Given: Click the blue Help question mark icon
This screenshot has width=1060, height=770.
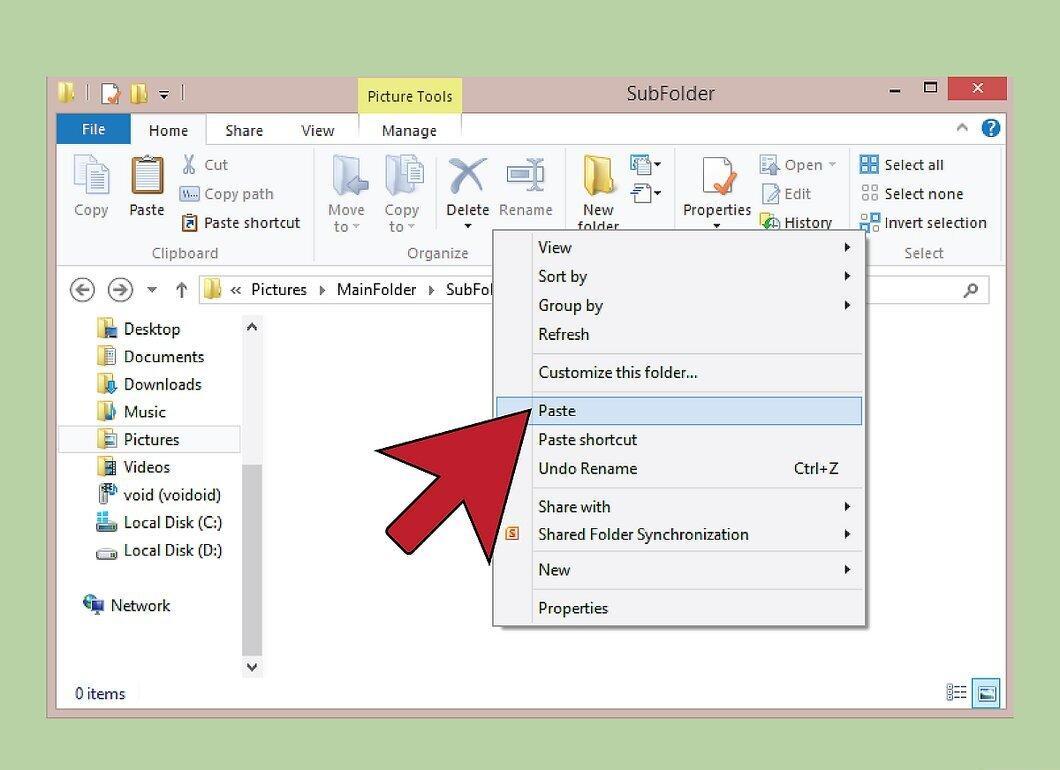Looking at the screenshot, I should point(990,128).
